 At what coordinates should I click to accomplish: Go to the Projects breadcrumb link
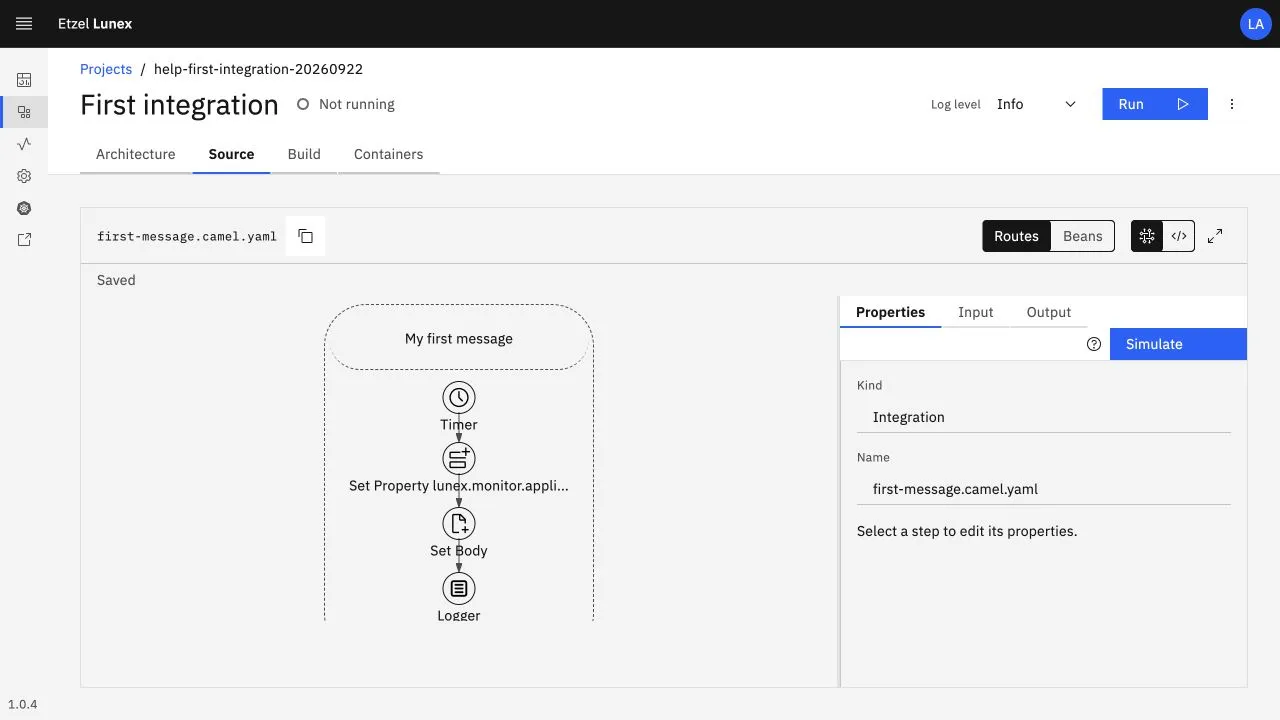pos(106,69)
